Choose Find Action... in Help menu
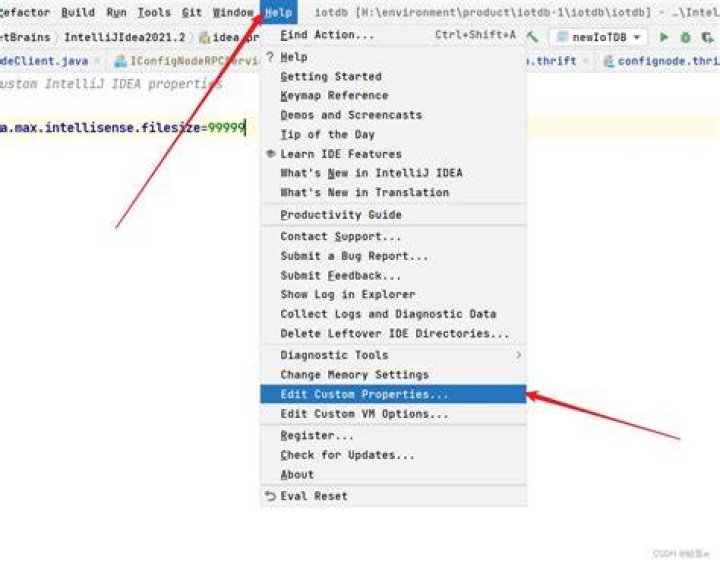 point(393,35)
